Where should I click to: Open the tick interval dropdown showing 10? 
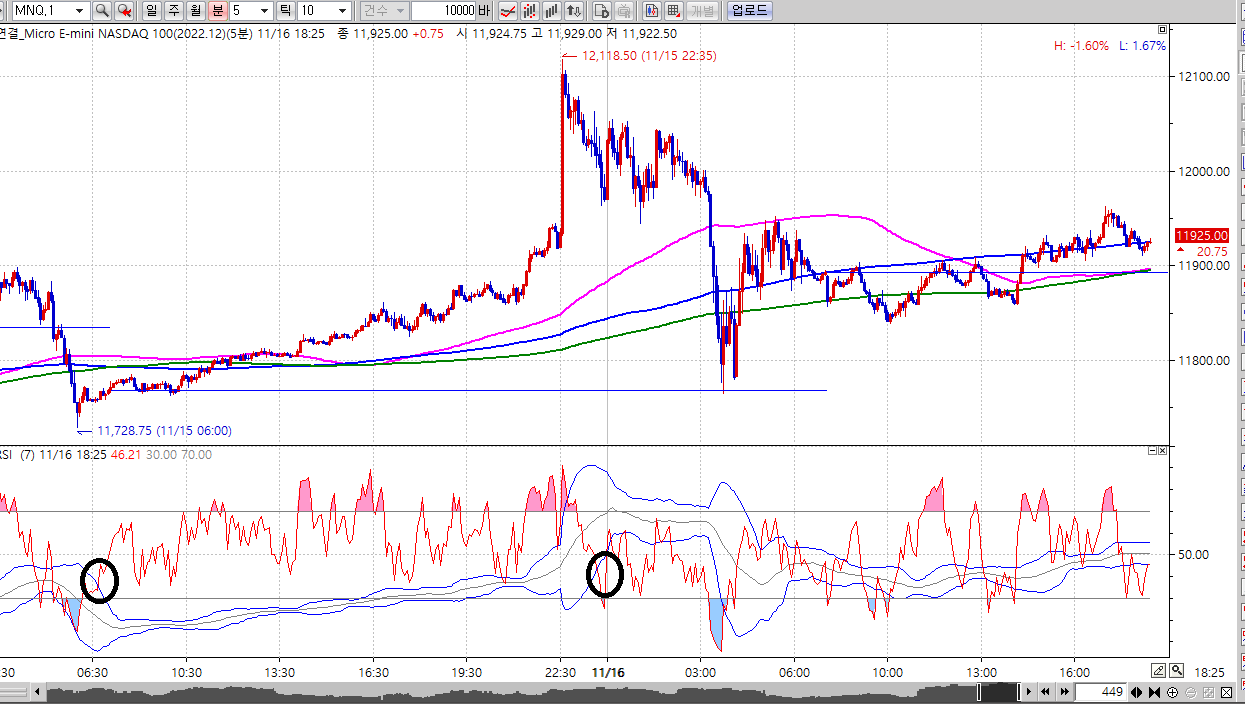click(343, 11)
